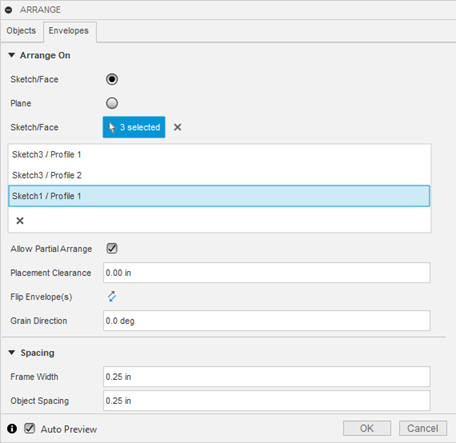Remove the selected profile using the list X
The image size is (456, 443).
point(20,221)
